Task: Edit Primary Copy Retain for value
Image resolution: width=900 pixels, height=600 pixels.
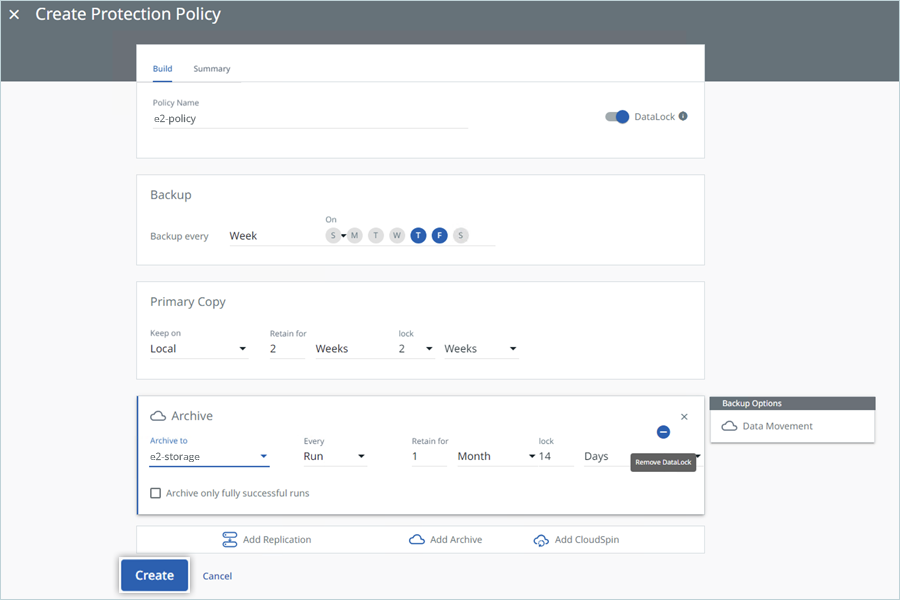Action: point(287,349)
